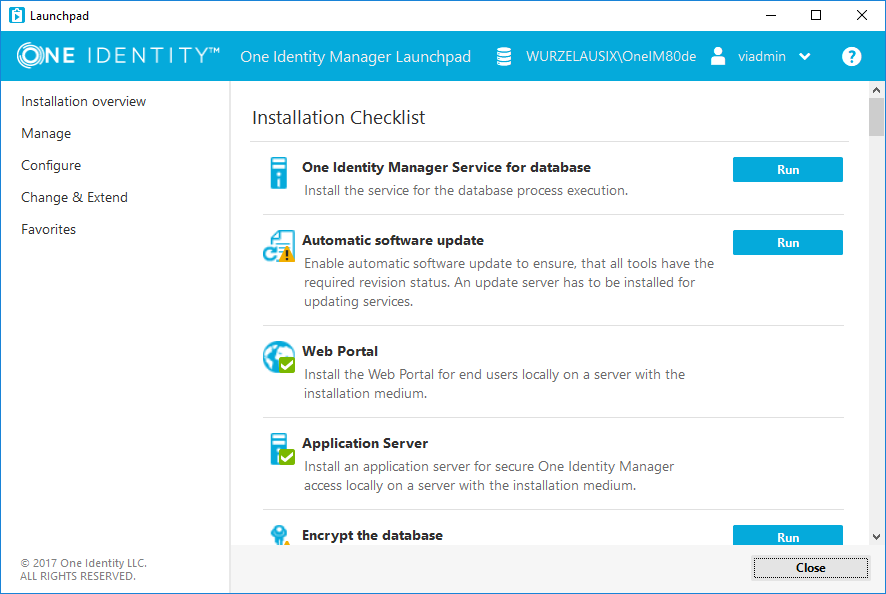Image resolution: width=886 pixels, height=594 pixels.
Task: Open Installation overview section
Action: (84, 101)
